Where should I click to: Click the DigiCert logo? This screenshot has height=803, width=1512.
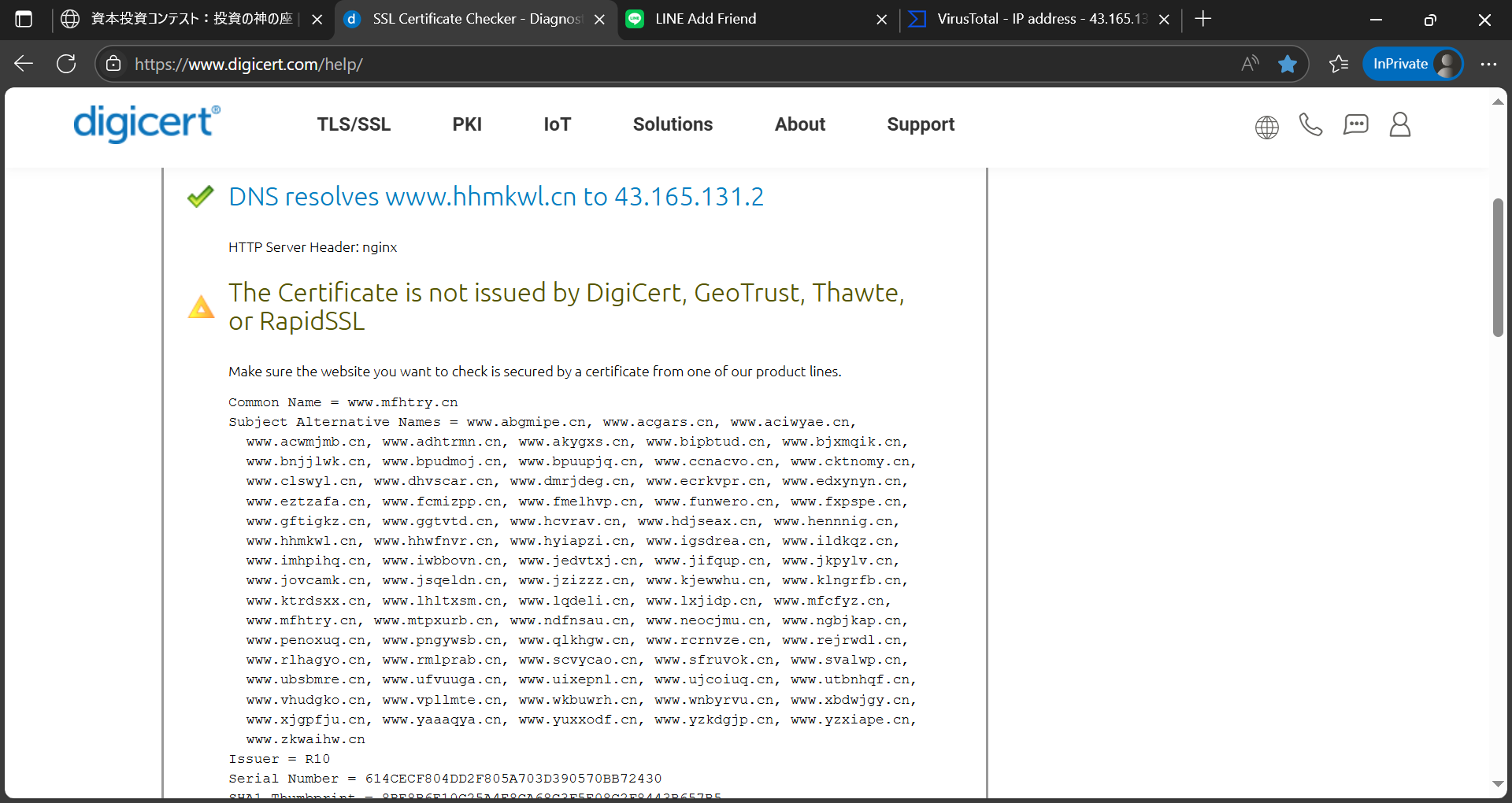point(146,124)
